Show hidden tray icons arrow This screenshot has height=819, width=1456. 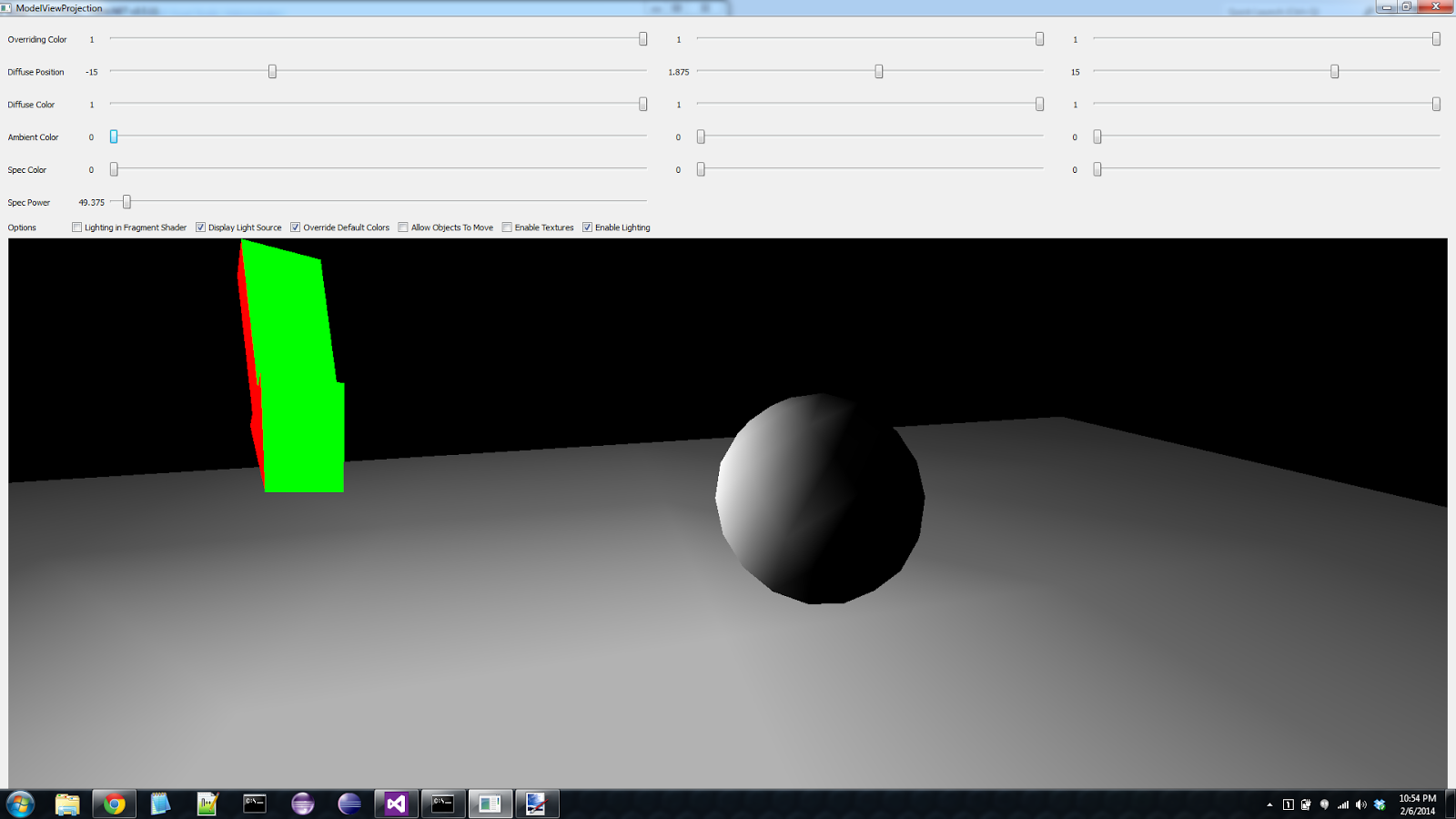1269,804
